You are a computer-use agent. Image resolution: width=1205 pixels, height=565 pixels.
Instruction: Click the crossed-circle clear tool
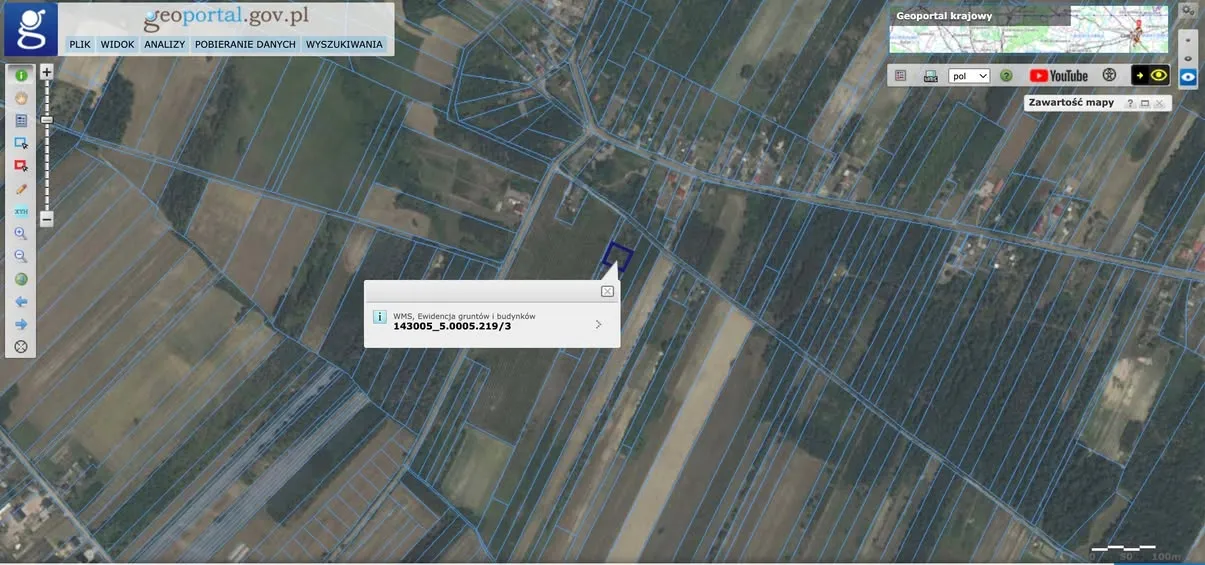pyautogui.click(x=20, y=347)
